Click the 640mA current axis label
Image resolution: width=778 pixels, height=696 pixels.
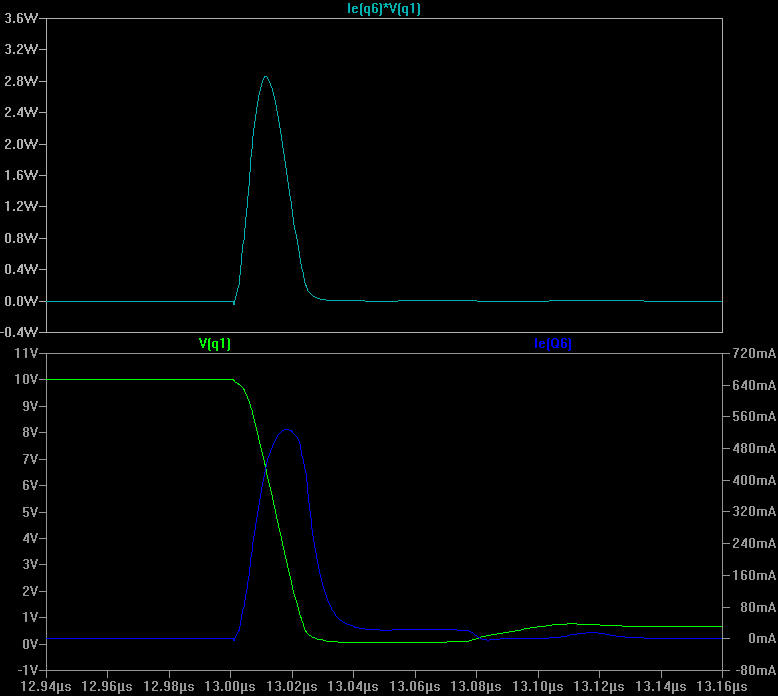click(x=754, y=385)
